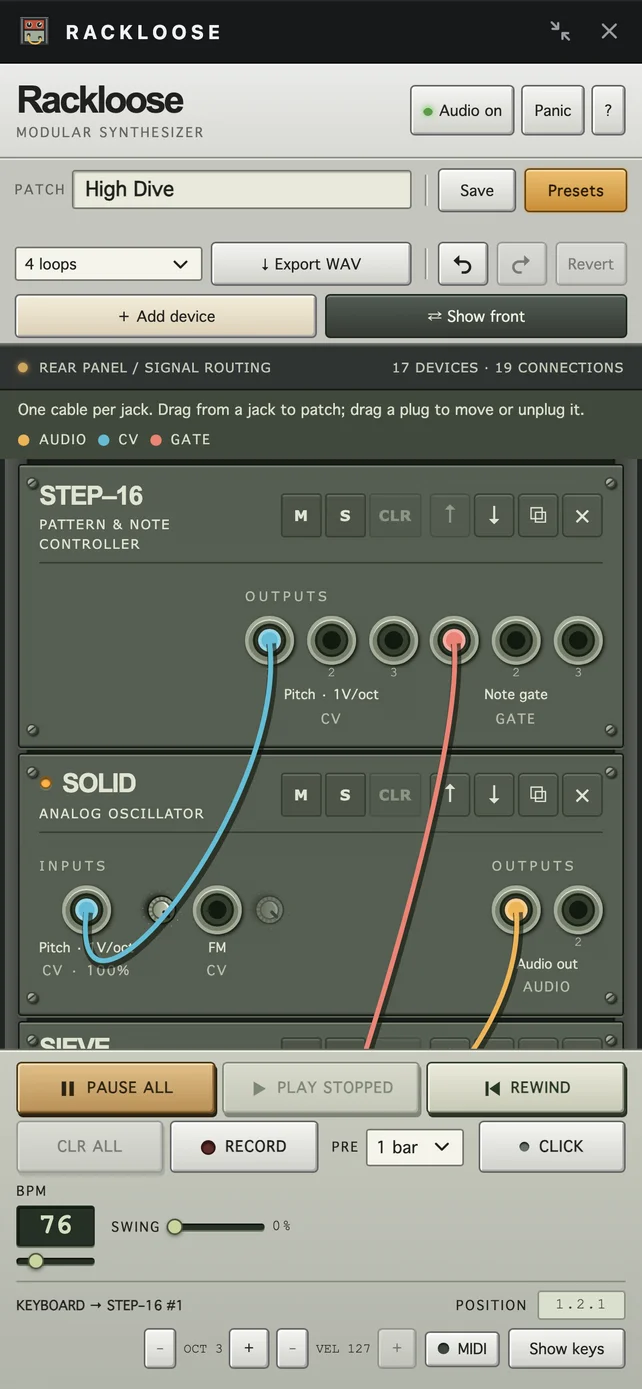Turn the SOLID Pitch CV amount knob
This screenshot has height=1389, width=642.
point(161,910)
